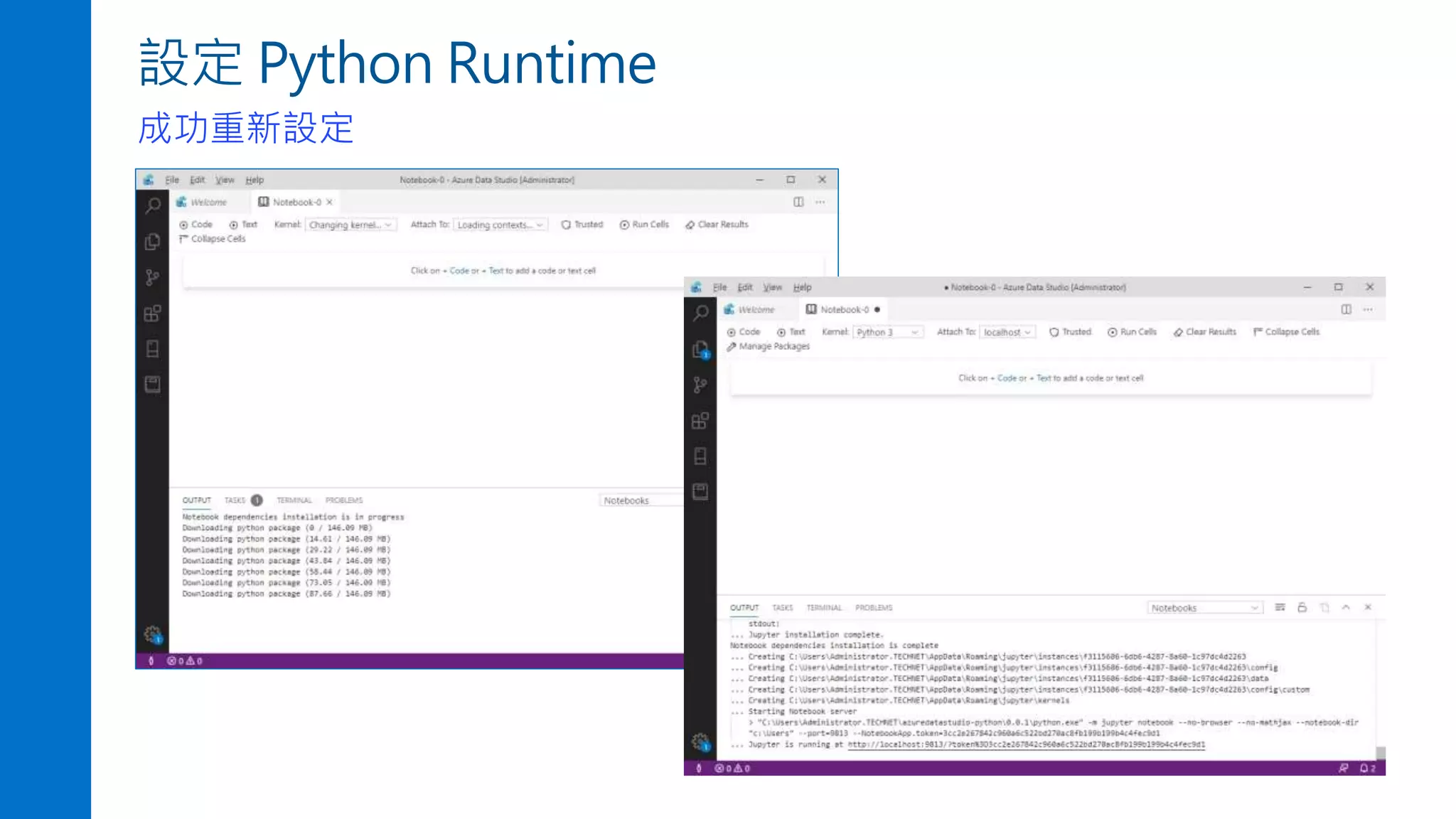This screenshot has width=1456, height=819.
Task: Toggle Collapse Cells in right window
Action: click(x=1286, y=332)
